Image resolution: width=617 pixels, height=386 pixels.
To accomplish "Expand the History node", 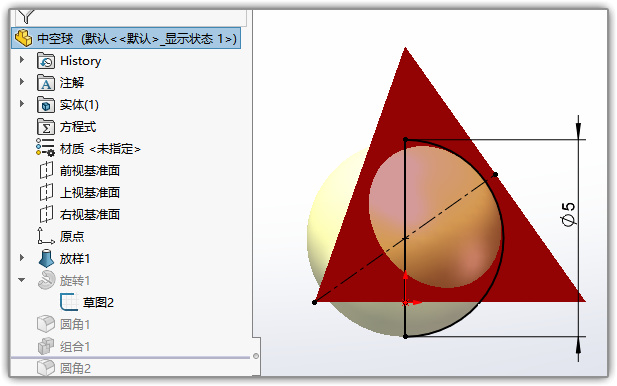I will tap(22, 60).
